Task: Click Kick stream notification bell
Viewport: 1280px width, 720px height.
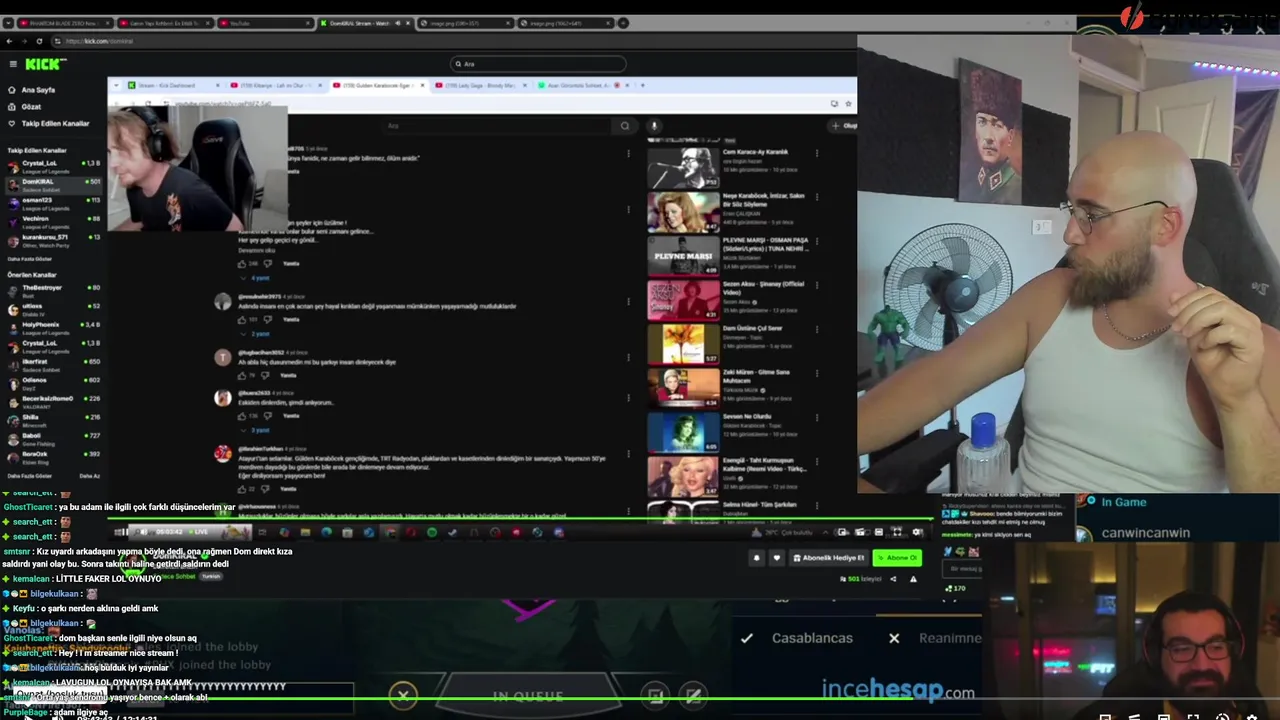Action: click(756, 558)
